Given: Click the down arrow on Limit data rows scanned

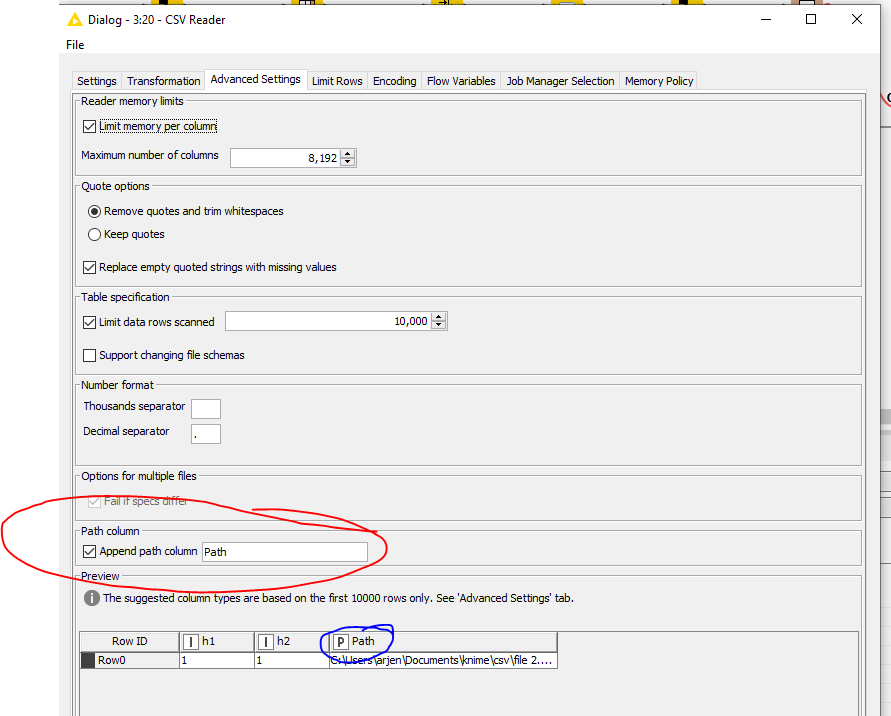Looking at the screenshot, I should tap(439, 325).
